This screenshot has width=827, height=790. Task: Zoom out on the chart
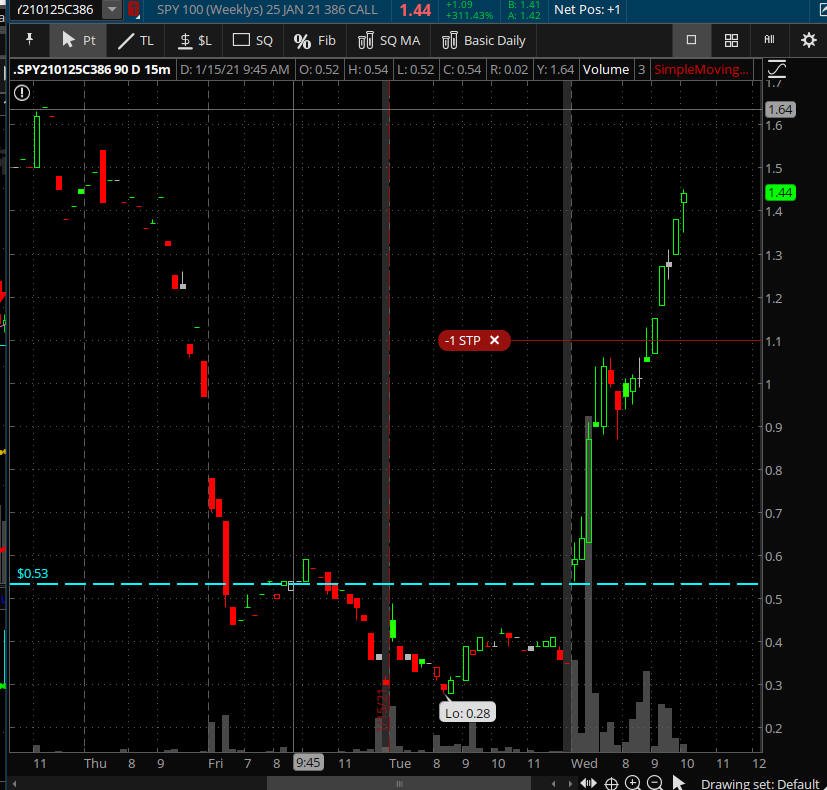point(655,783)
